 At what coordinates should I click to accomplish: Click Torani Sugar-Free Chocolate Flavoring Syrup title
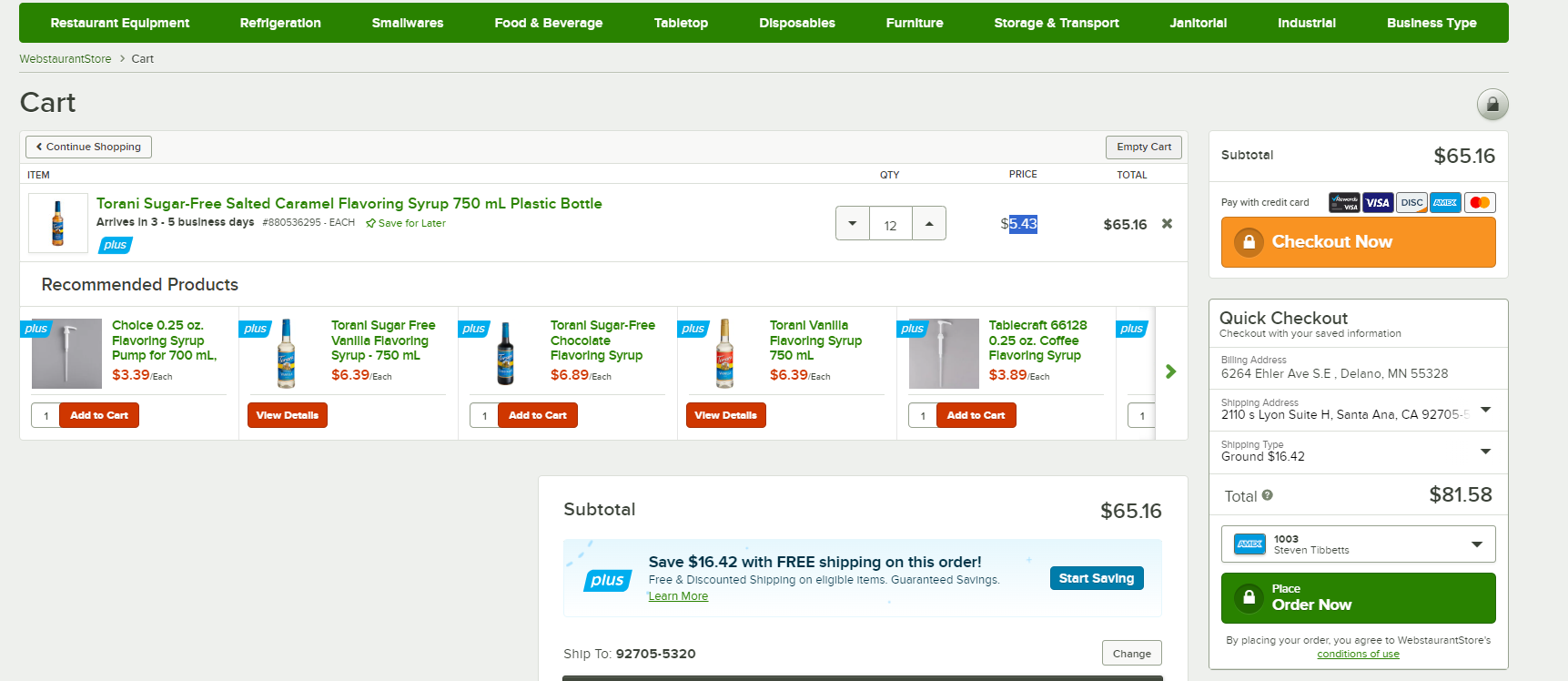(602, 340)
